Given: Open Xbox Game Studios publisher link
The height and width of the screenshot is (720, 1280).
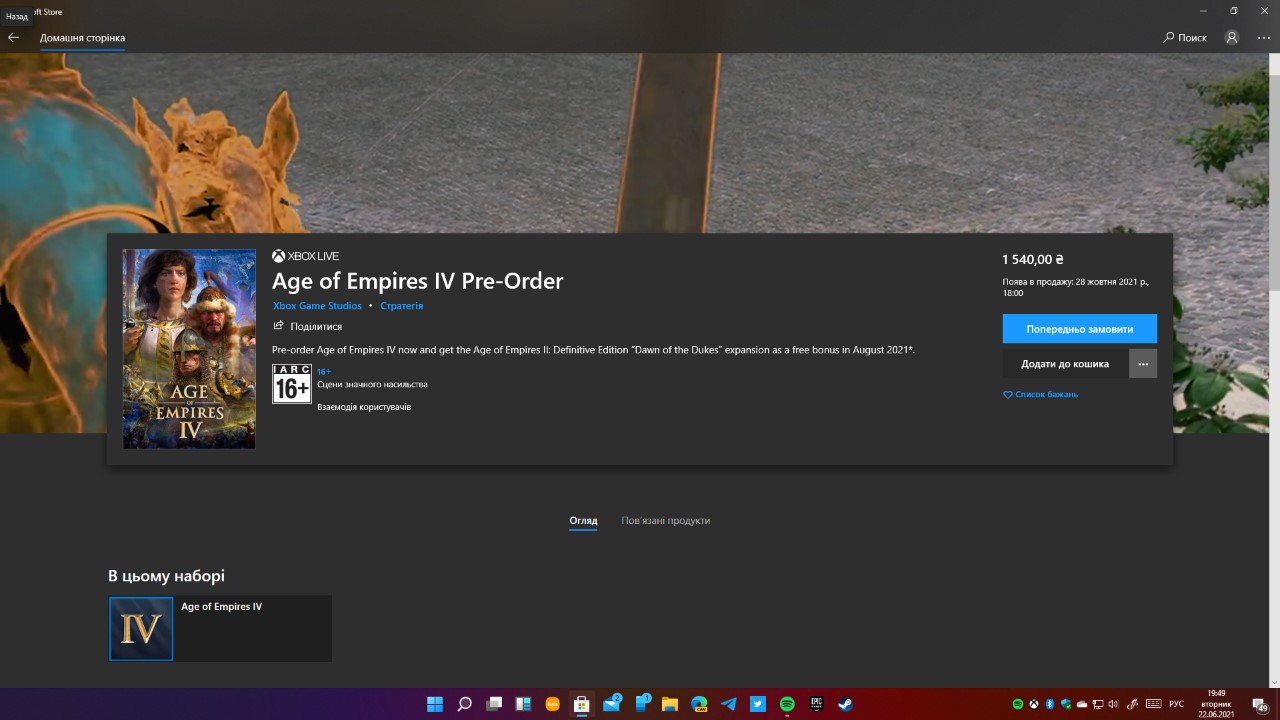Looking at the screenshot, I should click(317, 306).
